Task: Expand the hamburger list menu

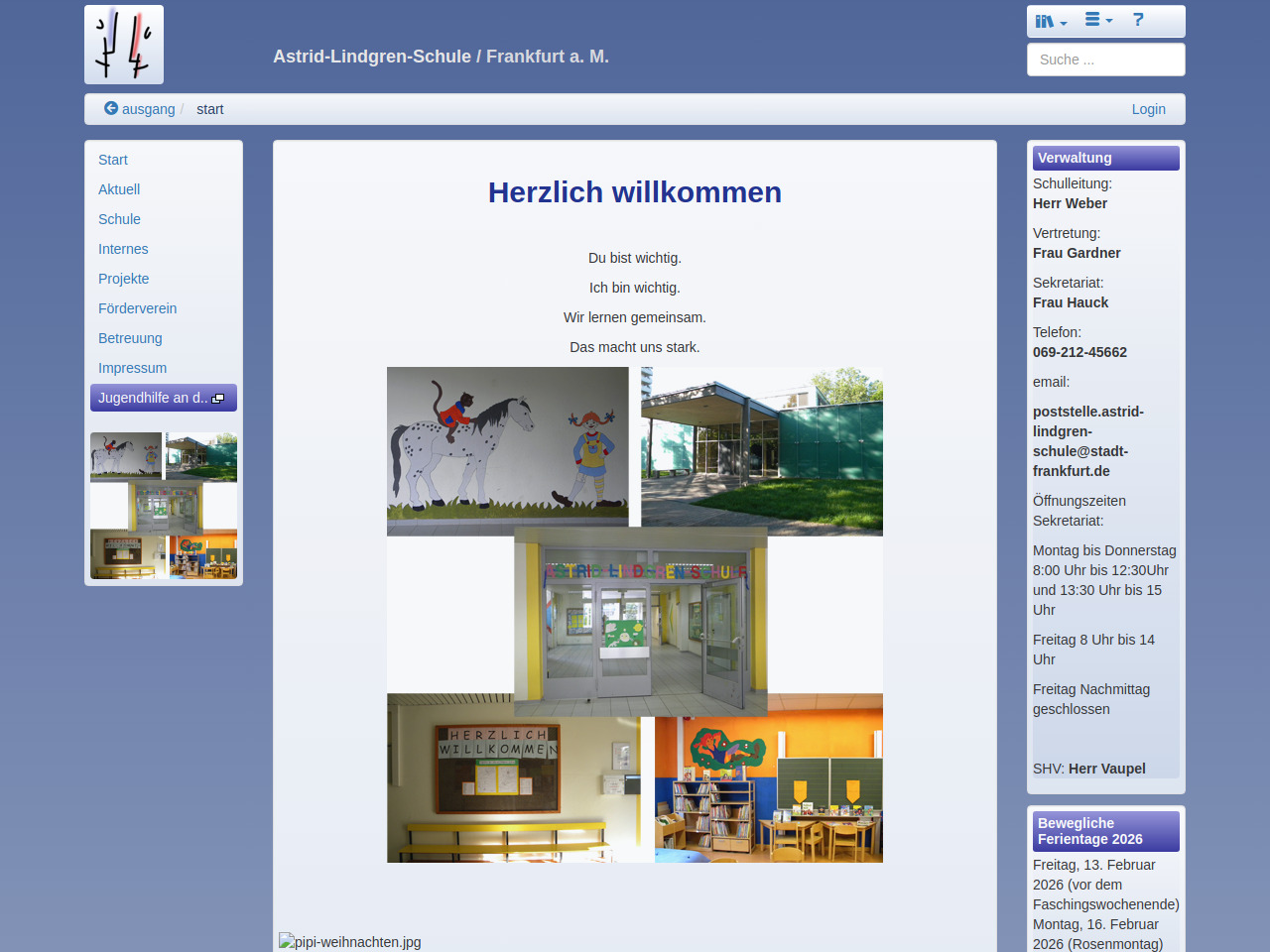Action: tap(1098, 20)
